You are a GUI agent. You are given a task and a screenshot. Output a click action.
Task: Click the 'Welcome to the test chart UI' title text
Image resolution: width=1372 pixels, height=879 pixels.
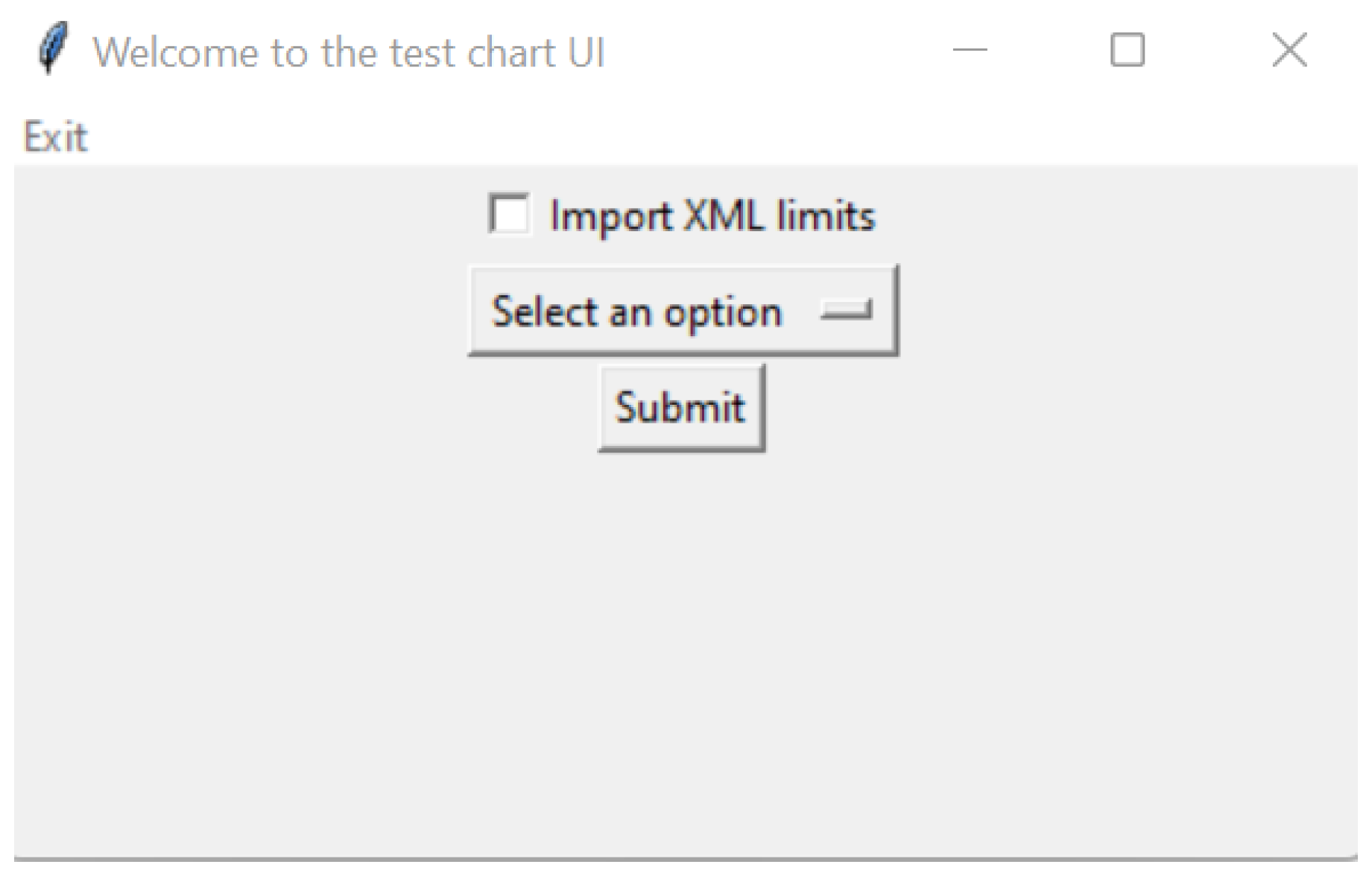coord(348,52)
